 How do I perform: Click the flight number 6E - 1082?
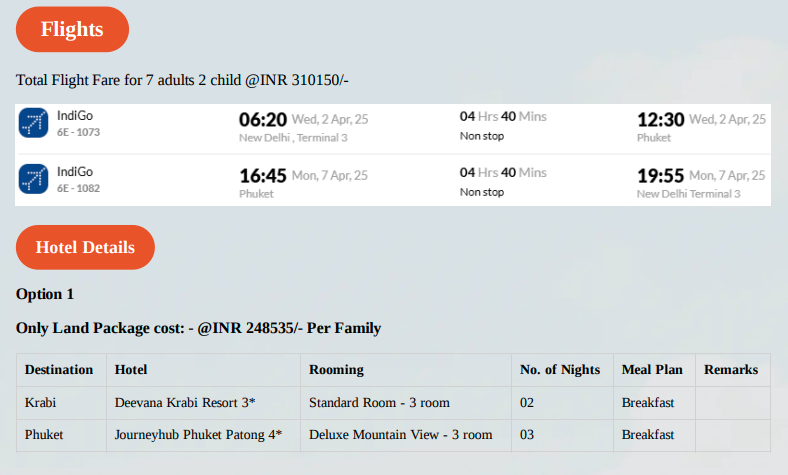coord(78,188)
